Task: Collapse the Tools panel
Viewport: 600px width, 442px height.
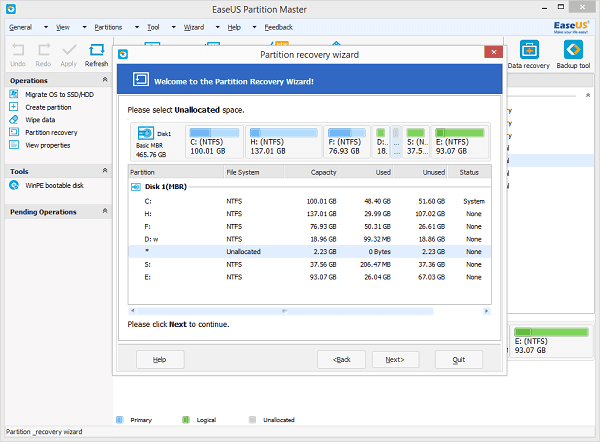Action: pos(105,170)
